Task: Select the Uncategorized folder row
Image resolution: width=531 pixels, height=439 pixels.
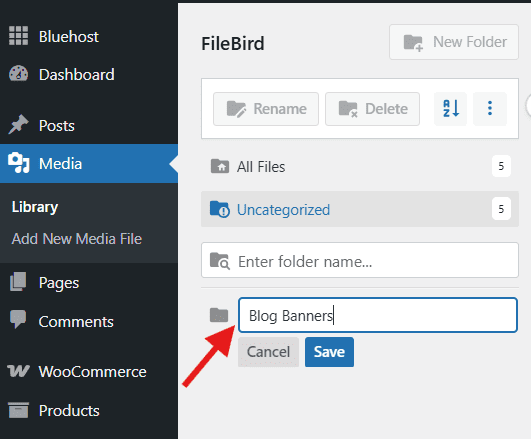Action: click(x=360, y=209)
